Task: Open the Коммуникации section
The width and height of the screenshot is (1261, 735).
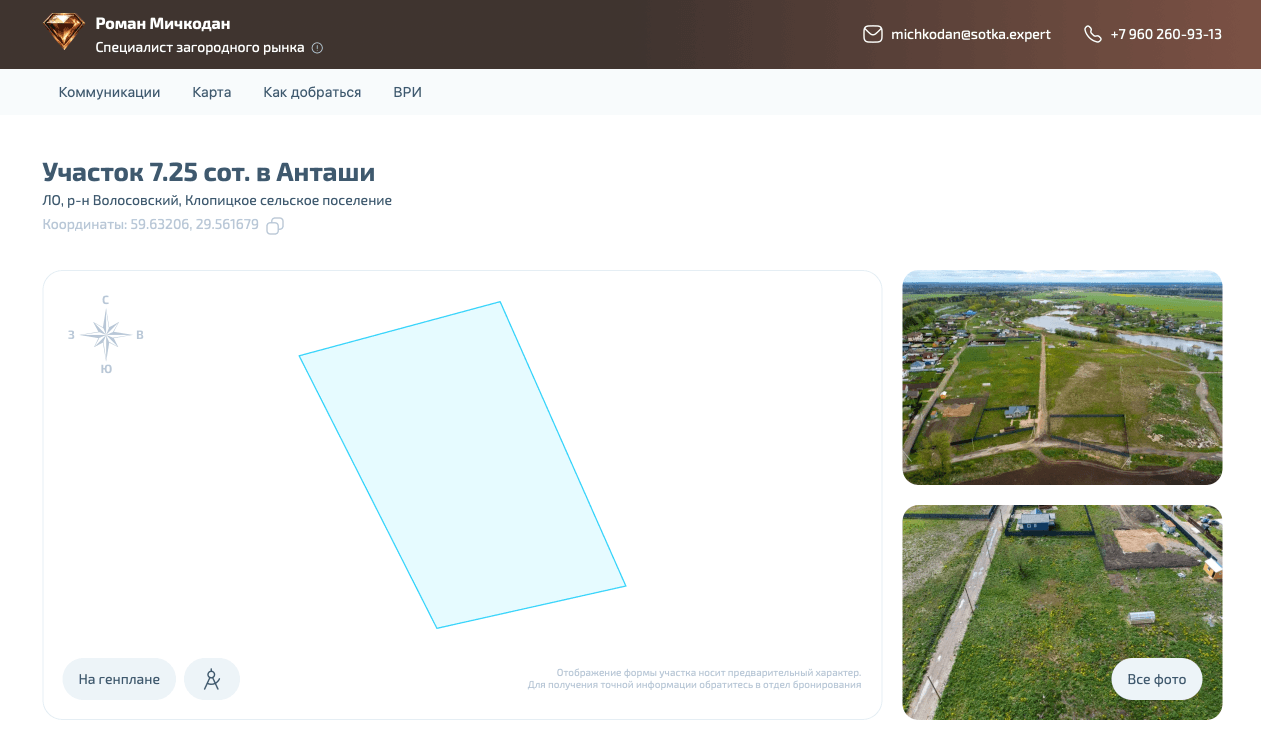Action: [x=110, y=92]
